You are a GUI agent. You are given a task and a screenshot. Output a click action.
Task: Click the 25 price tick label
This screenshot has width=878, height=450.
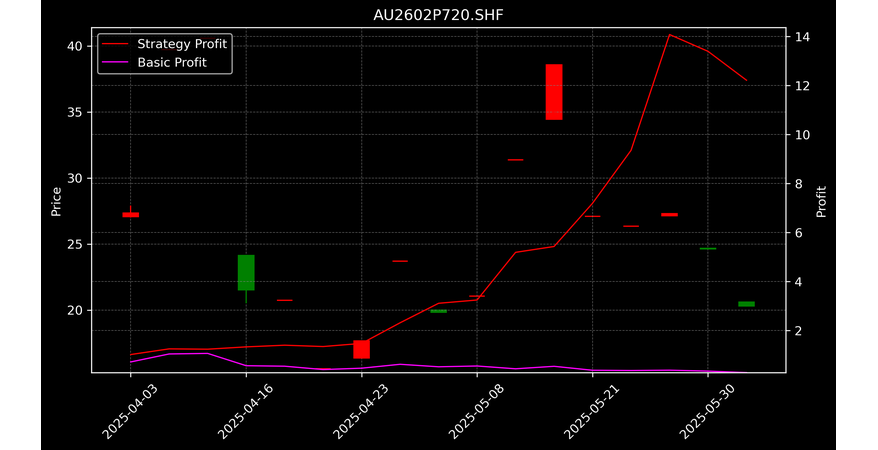[75, 245]
